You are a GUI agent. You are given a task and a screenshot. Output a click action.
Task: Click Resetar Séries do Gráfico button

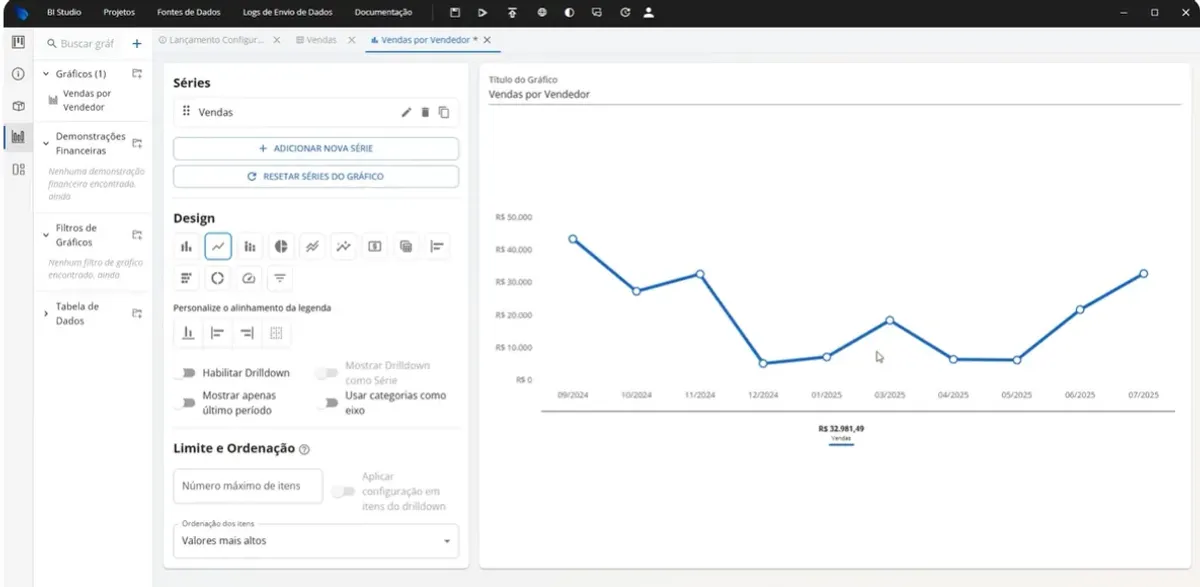(316, 176)
